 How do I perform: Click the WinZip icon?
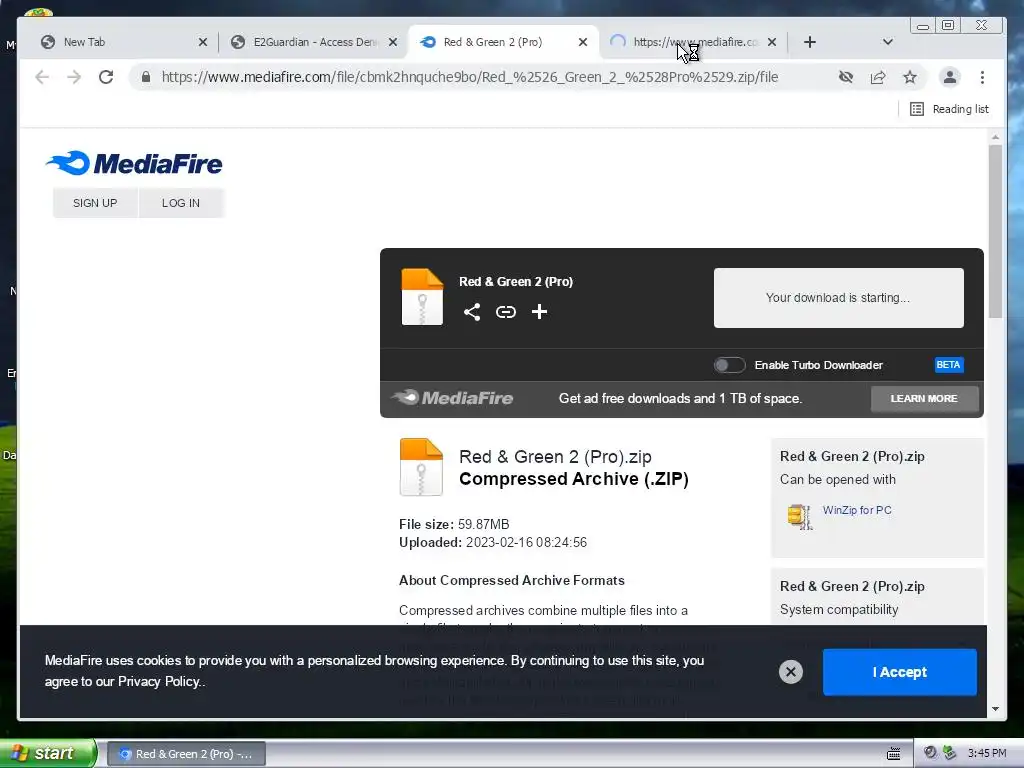(x=799, y=517)
